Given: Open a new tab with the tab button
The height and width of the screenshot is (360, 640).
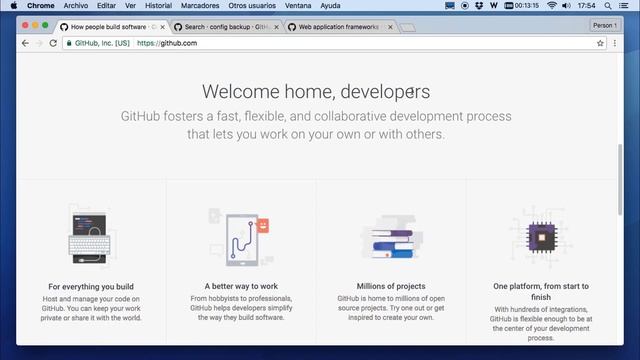Looking at the screenshot, I should [x=407, y=27].
